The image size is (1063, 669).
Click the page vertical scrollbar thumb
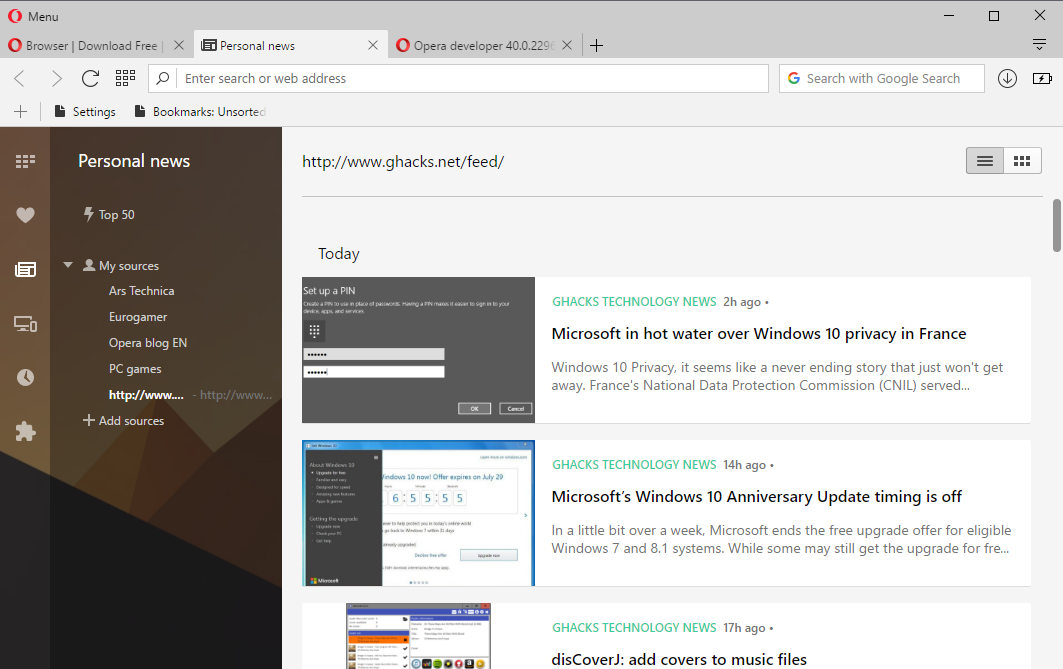[1057, 226]
